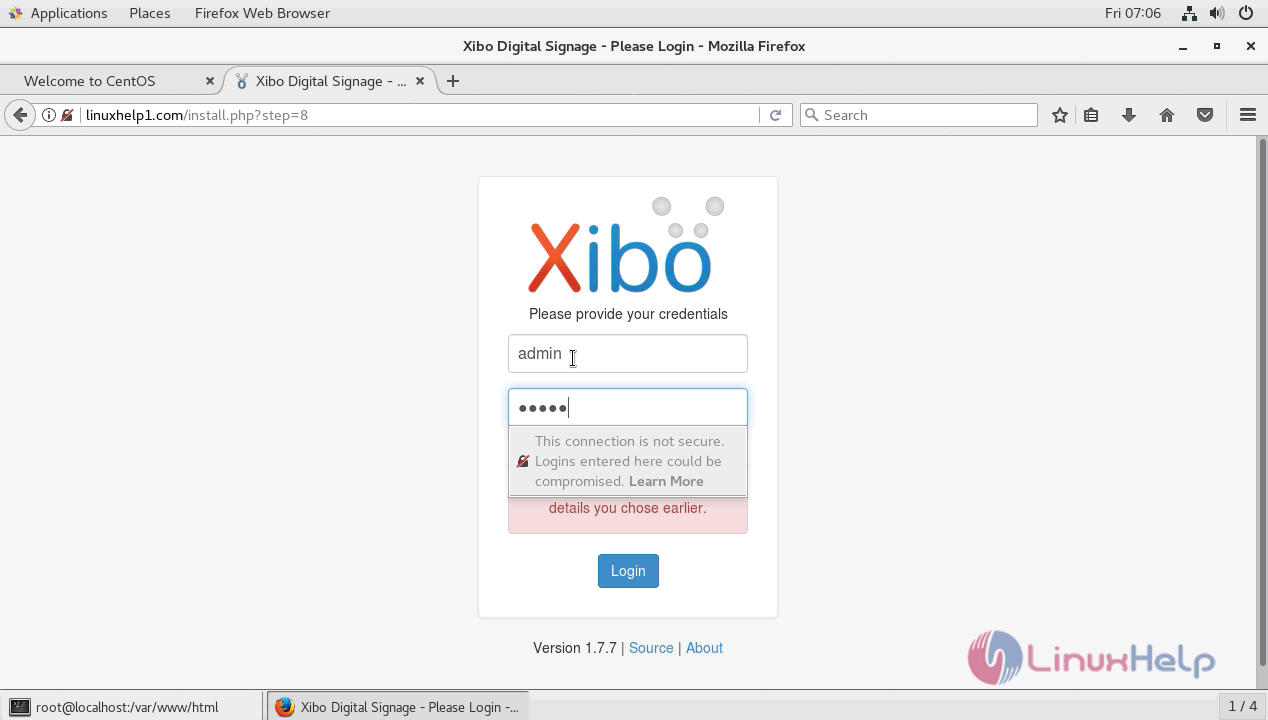Click the blue Login button

pos(628,571)
